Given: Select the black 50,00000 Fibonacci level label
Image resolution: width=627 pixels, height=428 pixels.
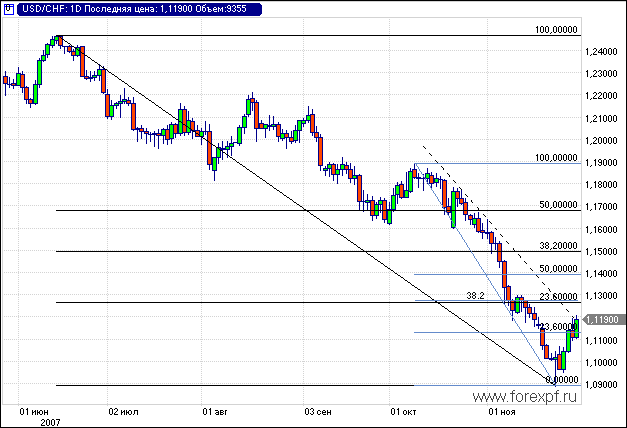Looking at the screenshot, I should (558, 204).
